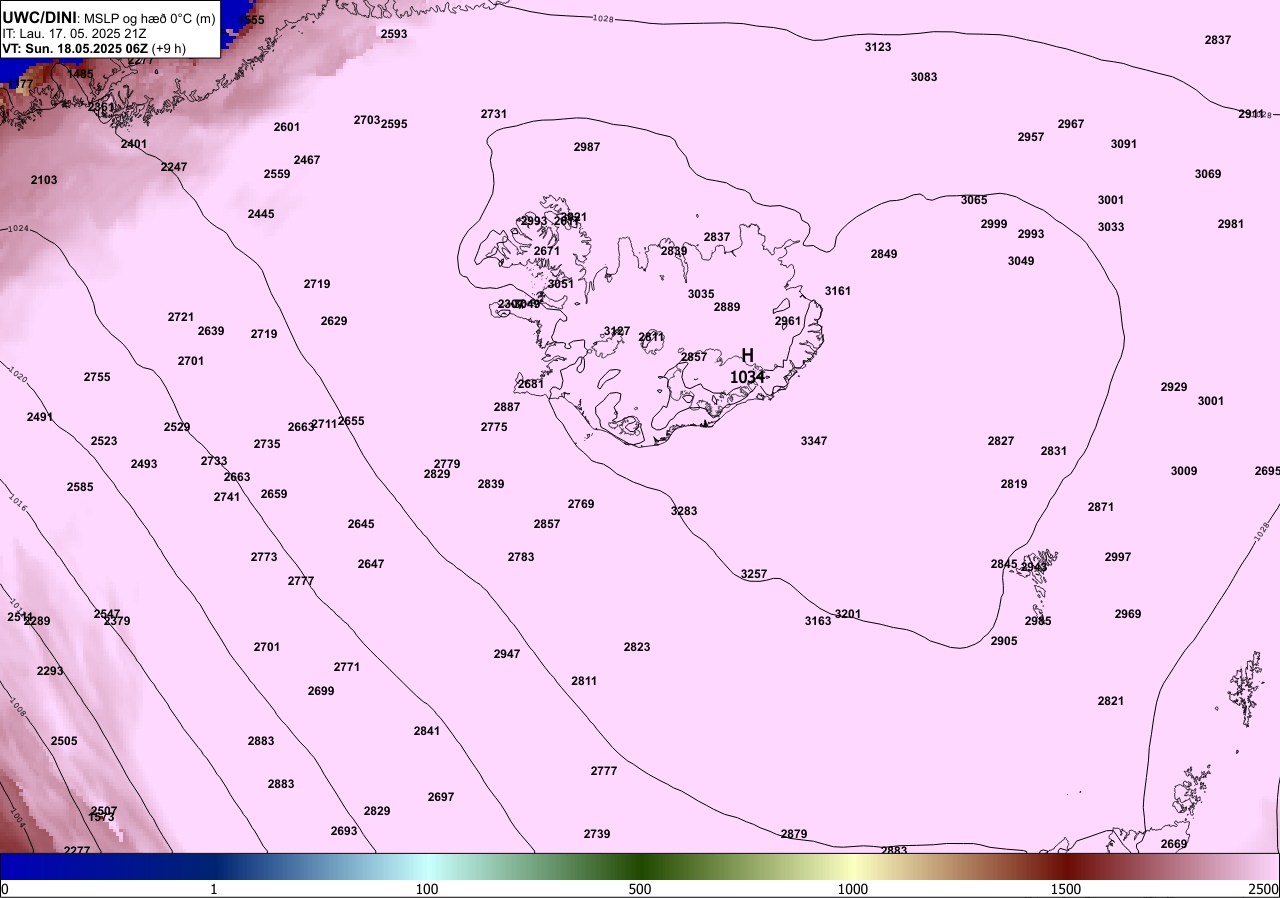Click the 1000 label on color scale
The width and height of the screenshot is (1280, 898).
853,889
